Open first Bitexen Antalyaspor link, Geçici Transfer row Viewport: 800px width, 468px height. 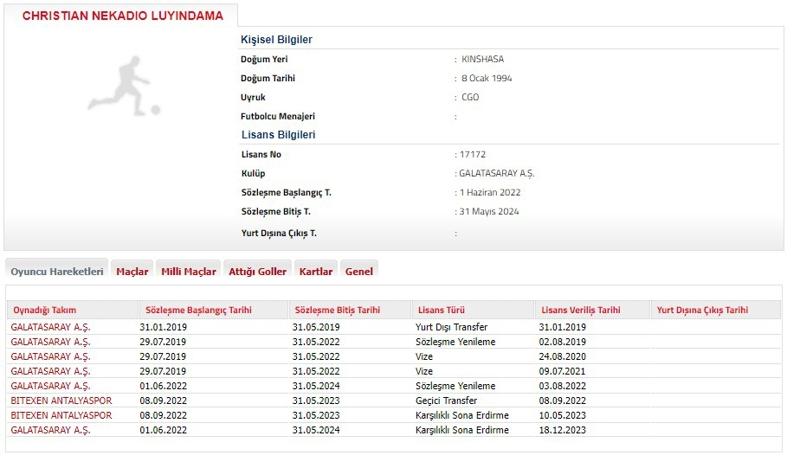(x=62, y=401)
